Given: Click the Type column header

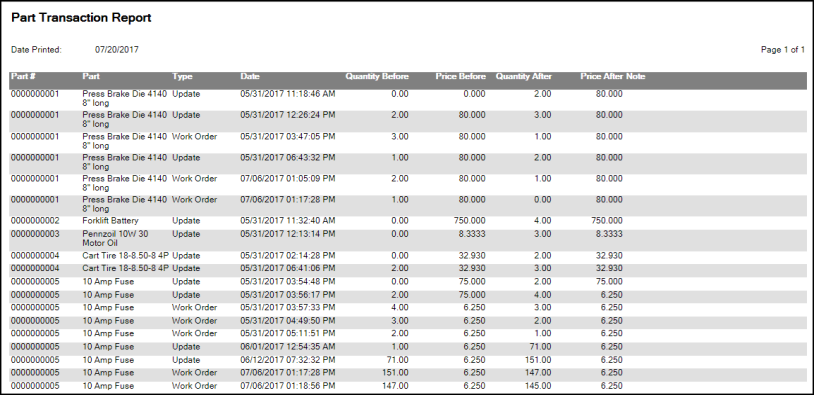Looking at the screenshot, I should click(x=182, y=76).
